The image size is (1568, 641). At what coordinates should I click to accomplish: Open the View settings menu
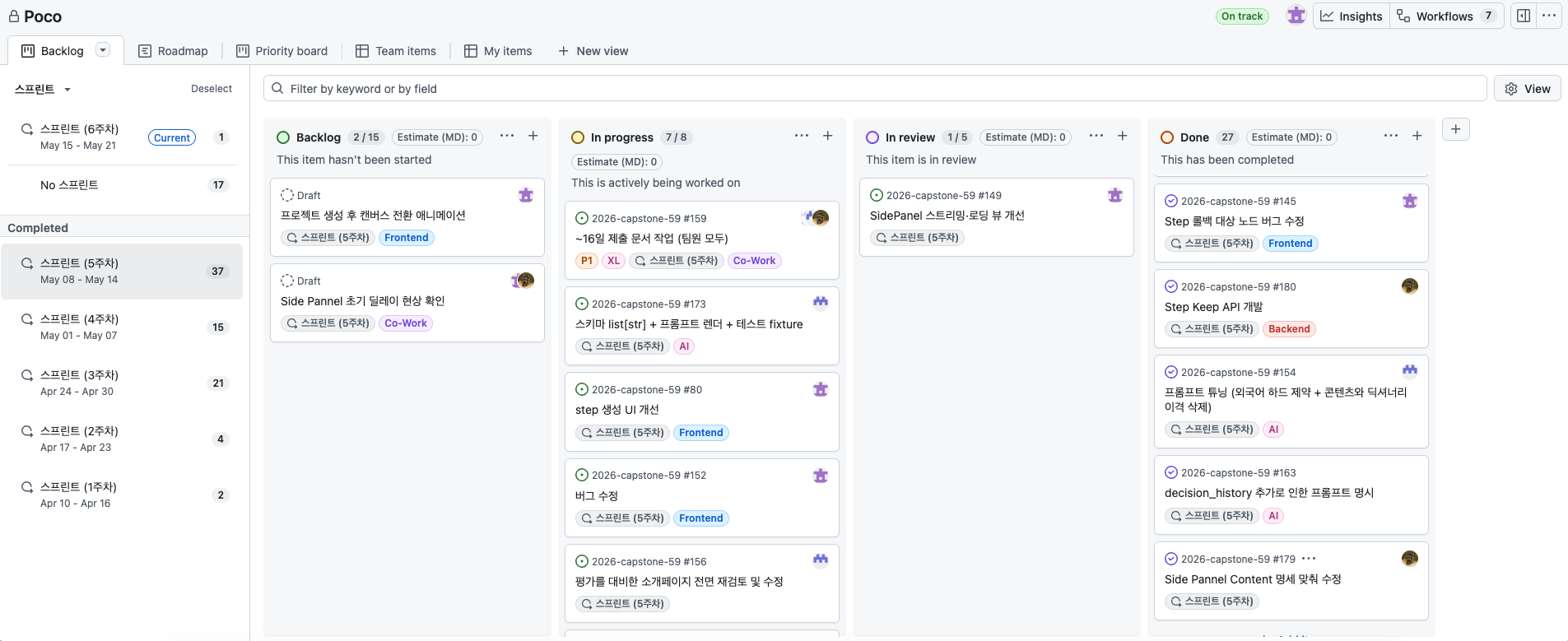pos(1528,89)
